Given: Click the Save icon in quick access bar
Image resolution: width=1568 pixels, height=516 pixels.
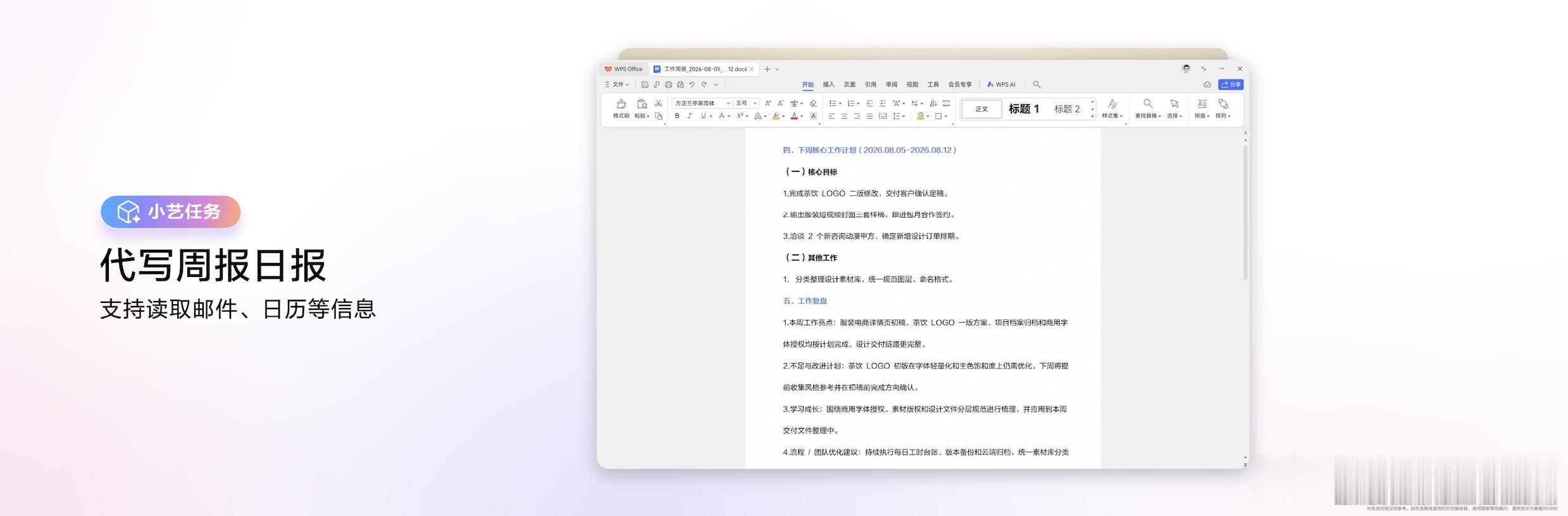Looking at the screenshot, I should tap(645, 85).
